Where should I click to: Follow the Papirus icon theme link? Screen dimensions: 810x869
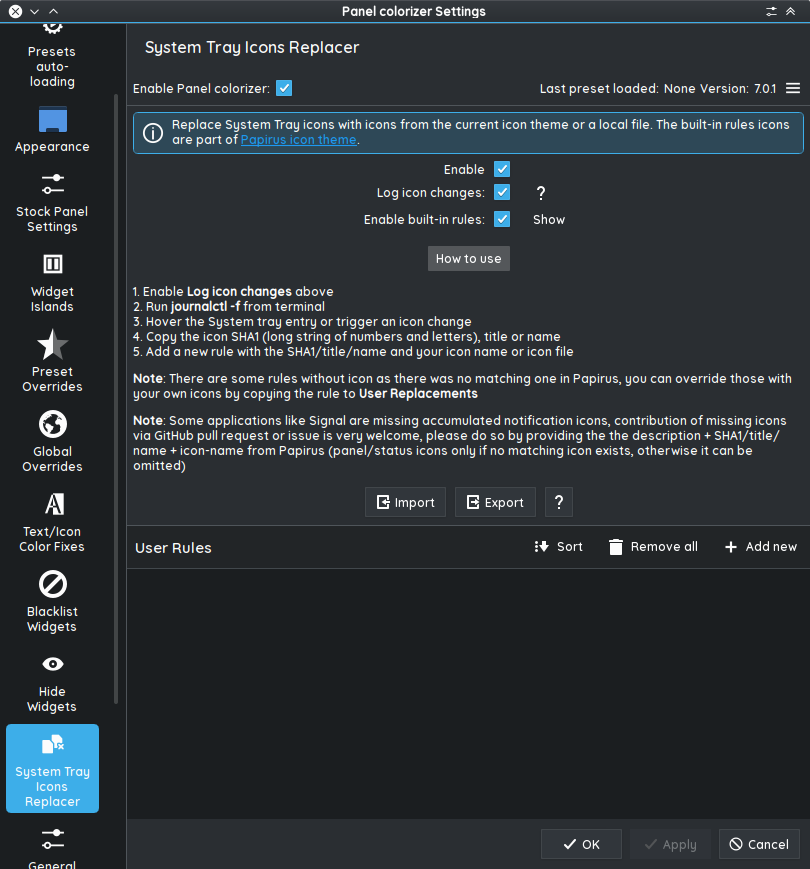pyautogui.click(x=298, y=140)
